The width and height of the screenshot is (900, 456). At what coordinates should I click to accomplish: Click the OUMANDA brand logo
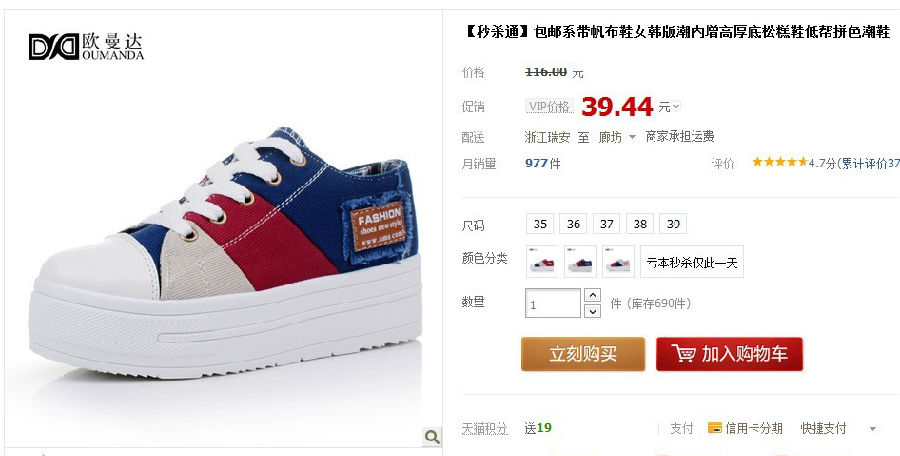(86, 47)
